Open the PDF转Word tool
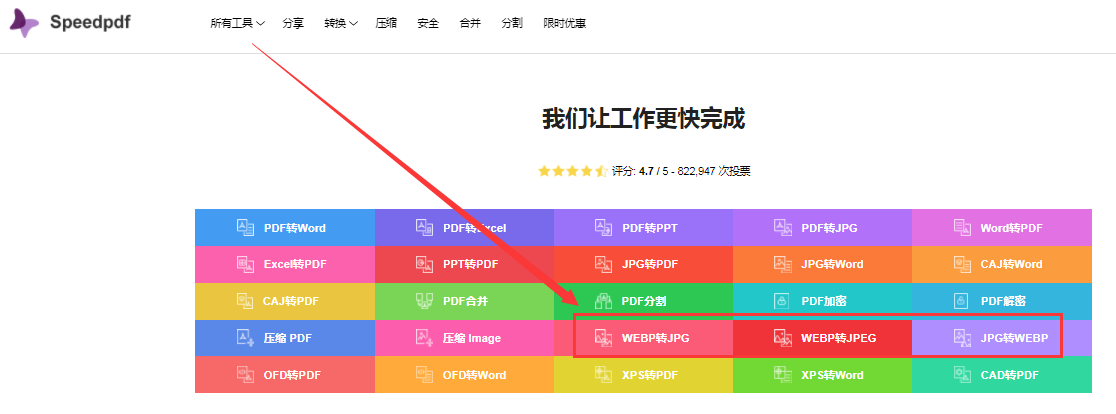 click(x=285, y=228)
